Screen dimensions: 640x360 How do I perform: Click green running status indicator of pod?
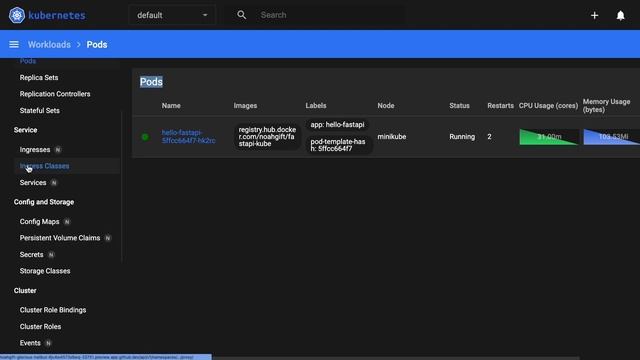click(x=145, y=137)
